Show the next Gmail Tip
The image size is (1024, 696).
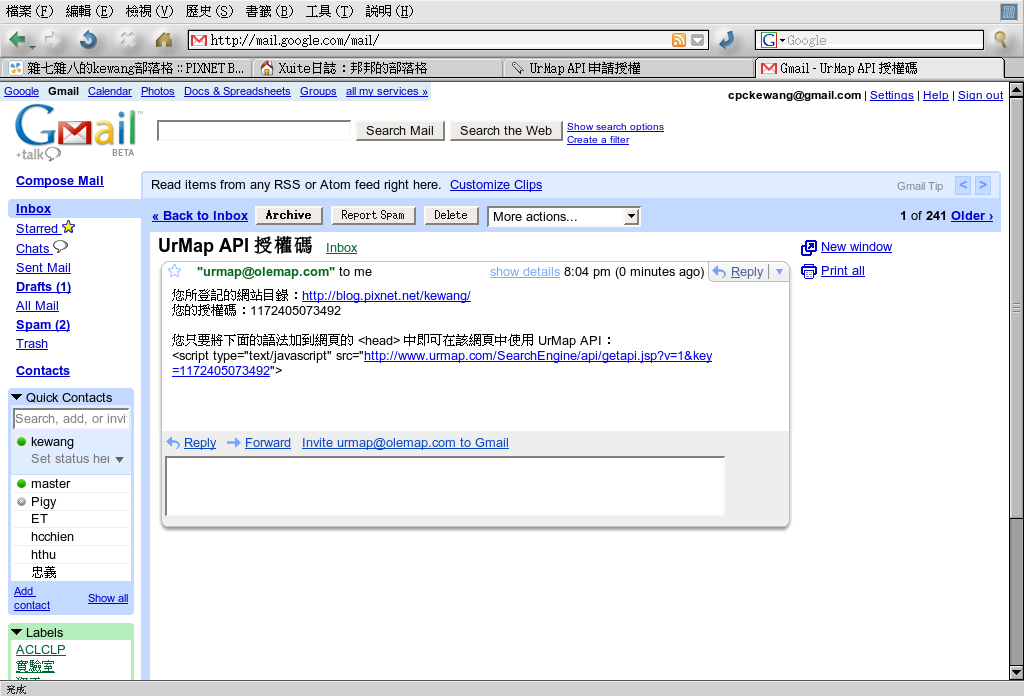point(983,185)
